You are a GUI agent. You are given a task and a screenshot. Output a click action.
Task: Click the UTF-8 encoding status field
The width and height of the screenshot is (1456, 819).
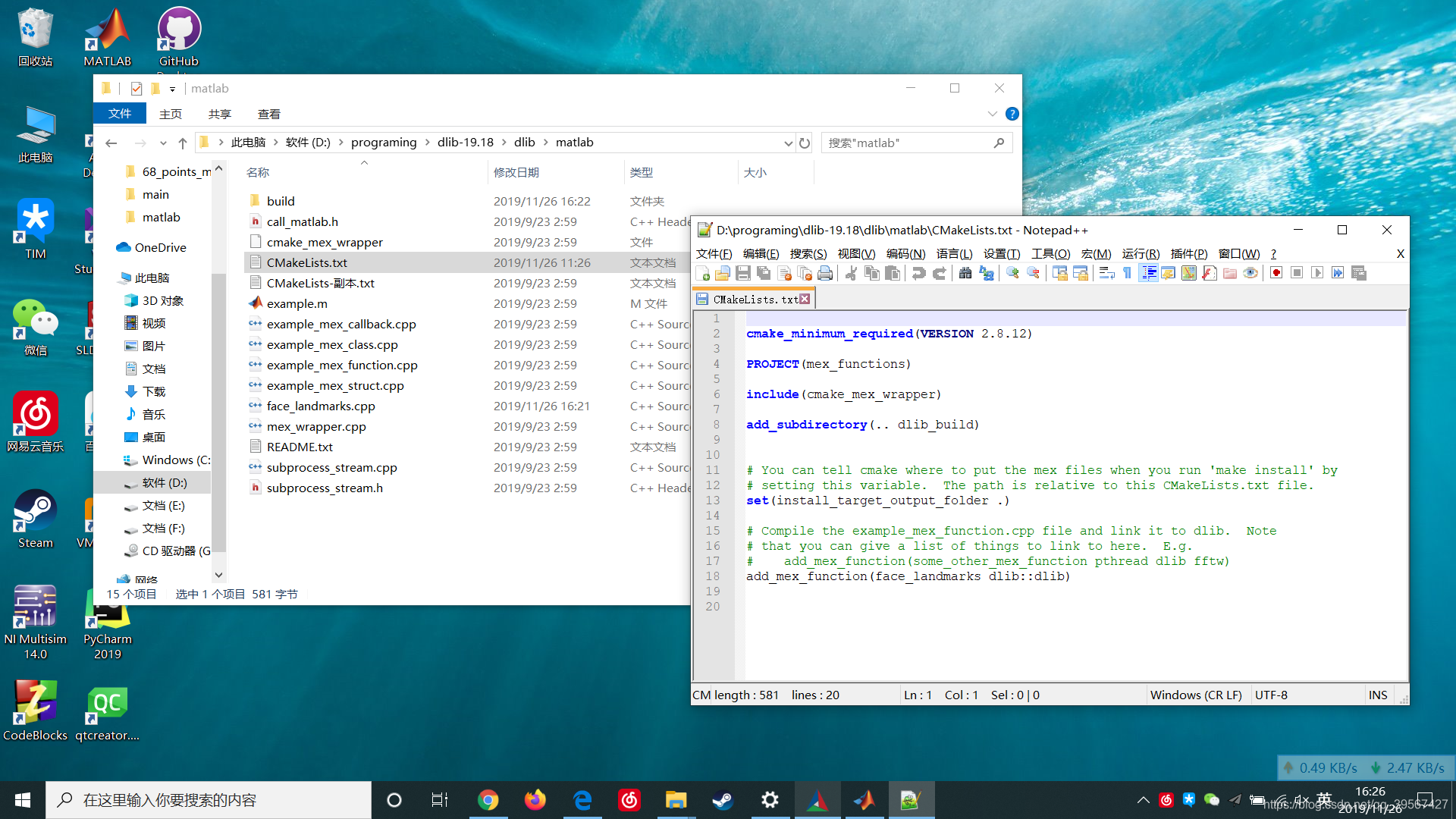1271,695
